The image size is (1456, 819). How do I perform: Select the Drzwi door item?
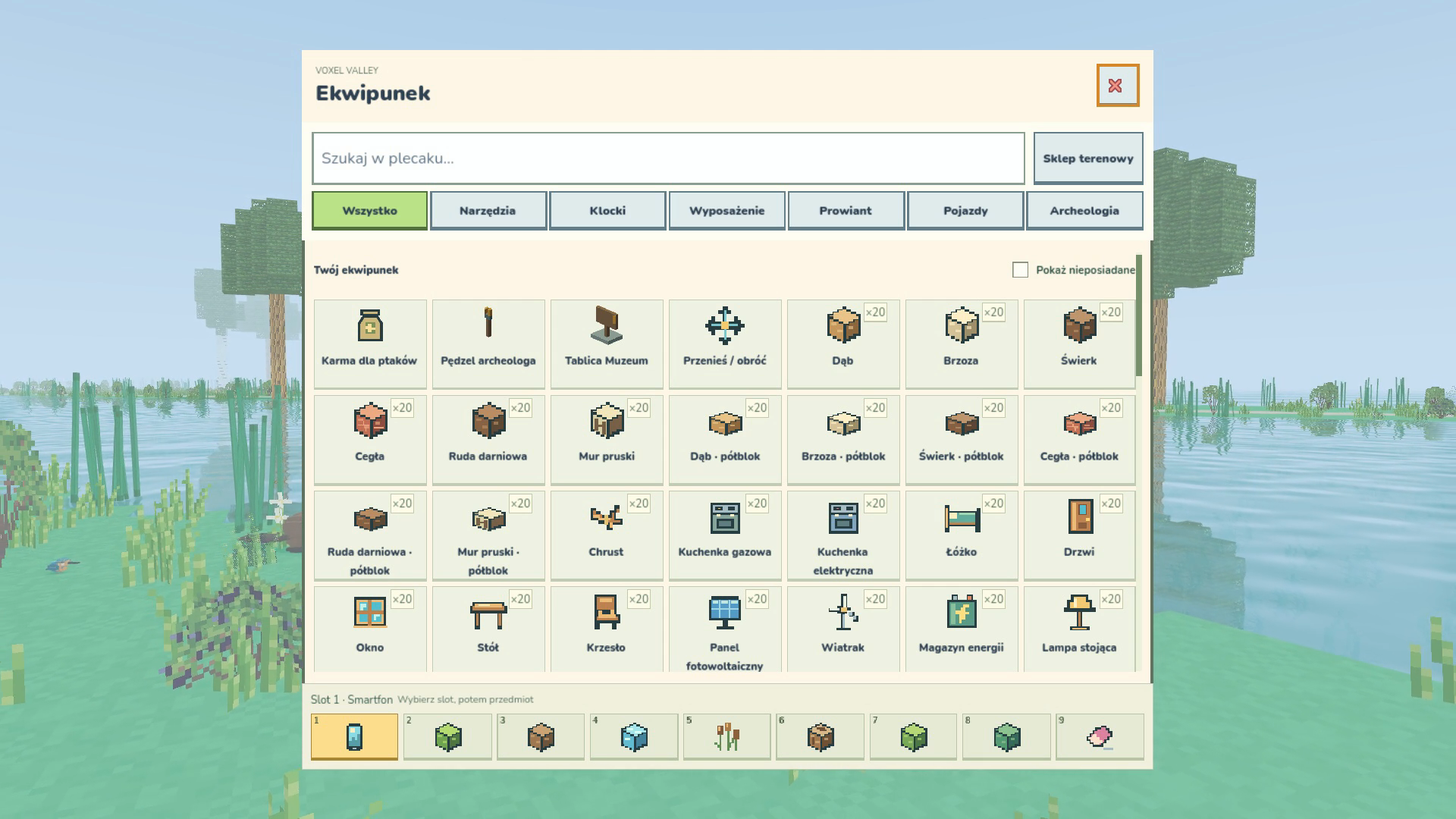tap(1079, 535)
